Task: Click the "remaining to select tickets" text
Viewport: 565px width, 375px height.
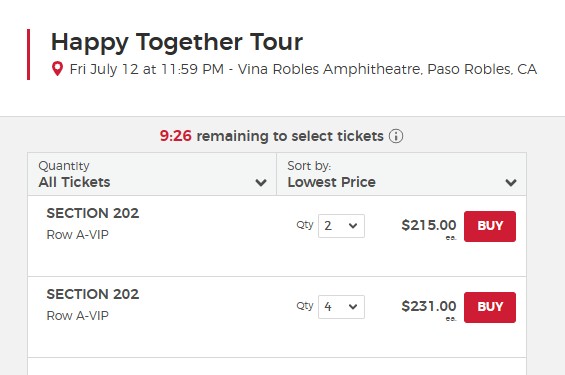Action: [290, 136]
